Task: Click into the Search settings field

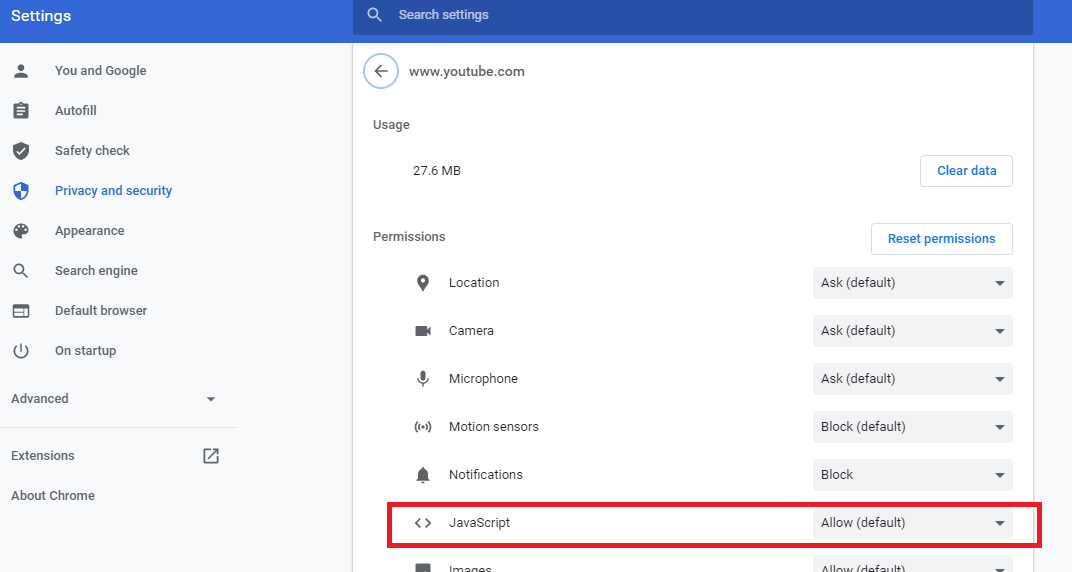Action: click(x=693, y=15)
